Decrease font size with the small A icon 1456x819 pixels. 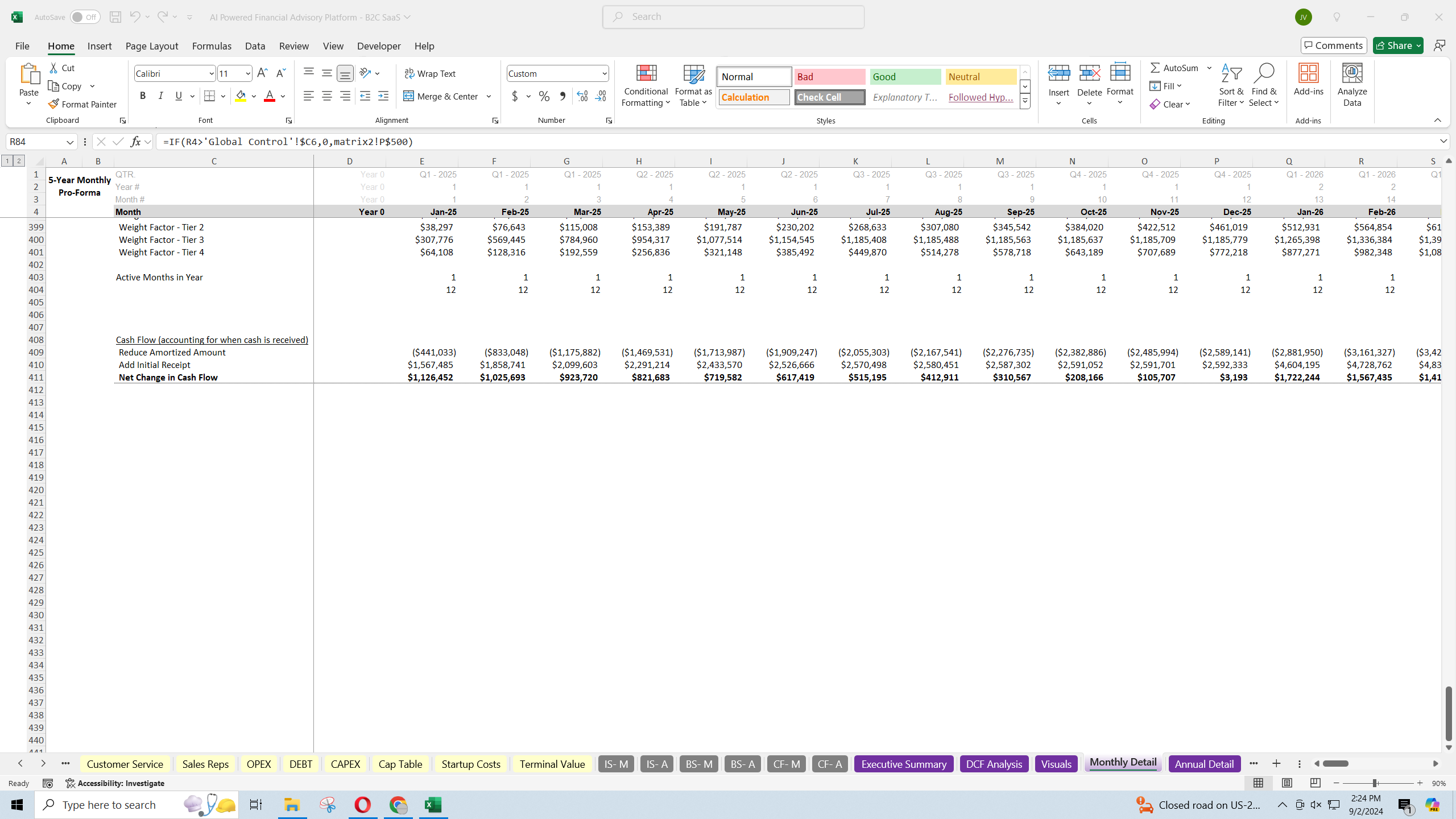coord(280,73)
